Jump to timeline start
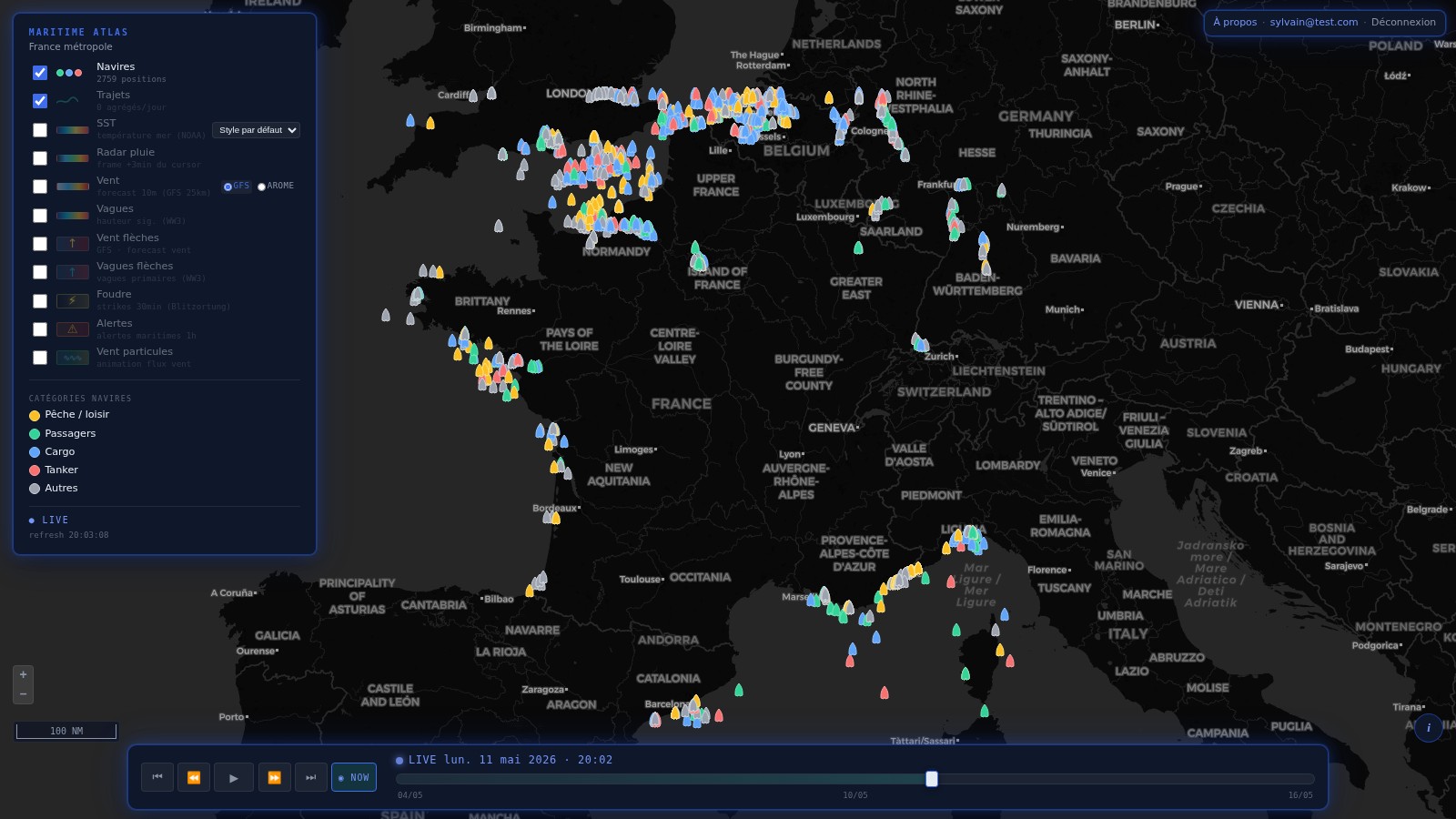 pyautogui.click(x=157, y=777)
